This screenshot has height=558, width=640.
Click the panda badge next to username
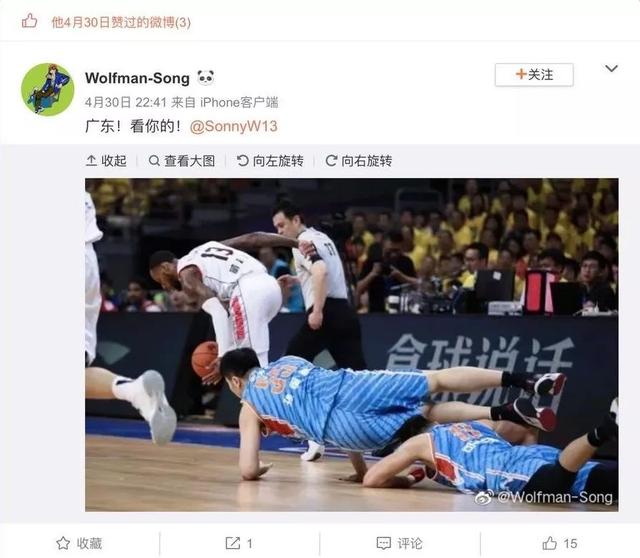pos(206,77)
